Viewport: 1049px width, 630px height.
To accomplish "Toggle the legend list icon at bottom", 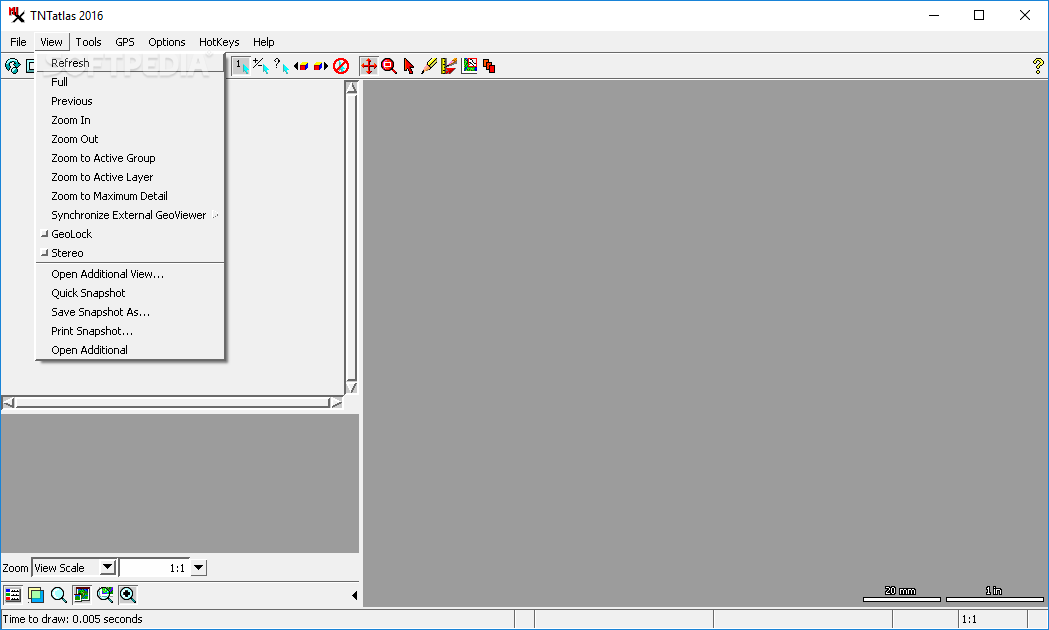I will (x=13, y=594).
